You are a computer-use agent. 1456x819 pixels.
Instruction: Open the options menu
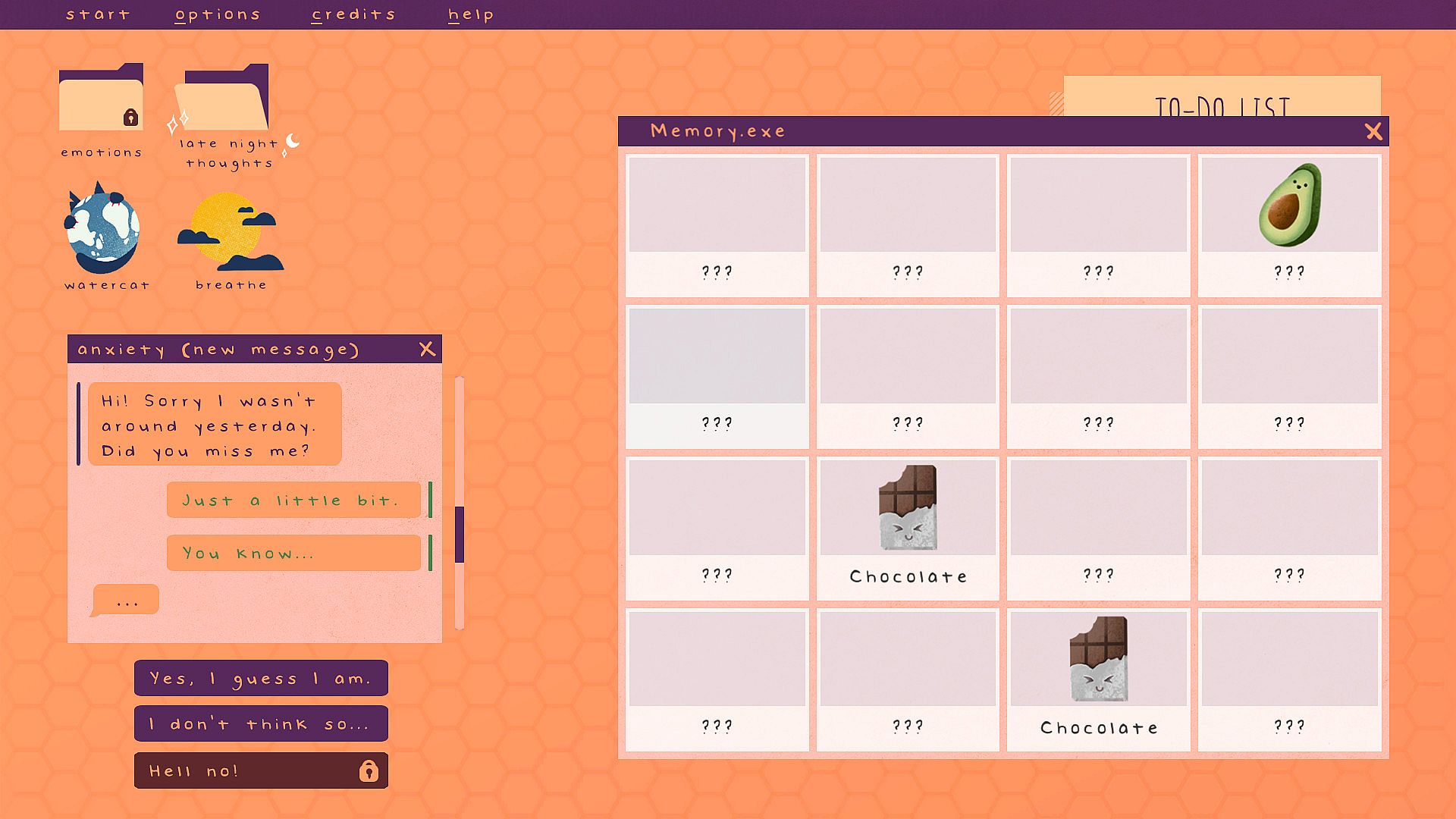click(x=218, y=14)
